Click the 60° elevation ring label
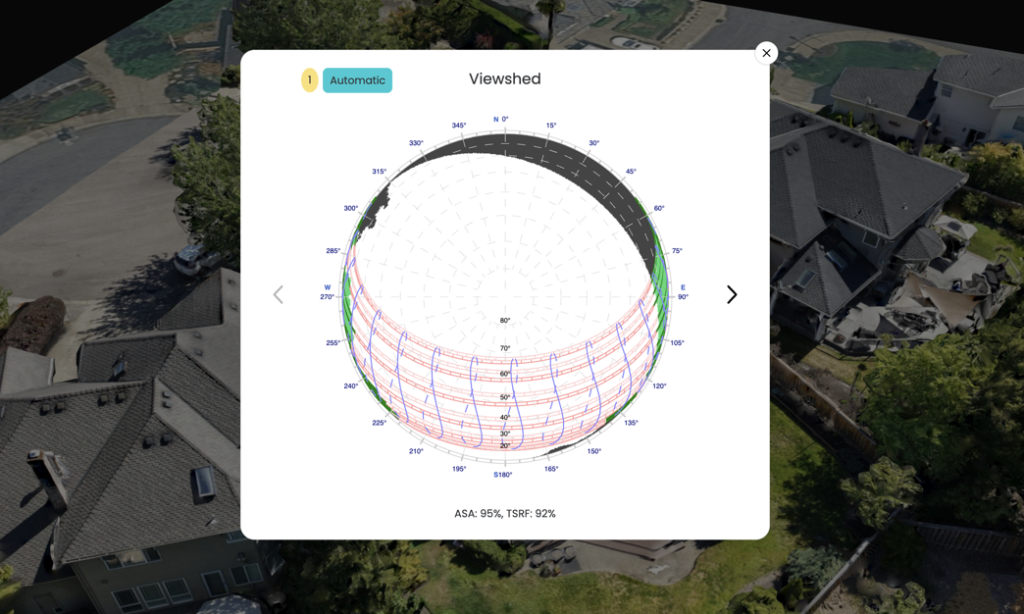 coord(505,373)
